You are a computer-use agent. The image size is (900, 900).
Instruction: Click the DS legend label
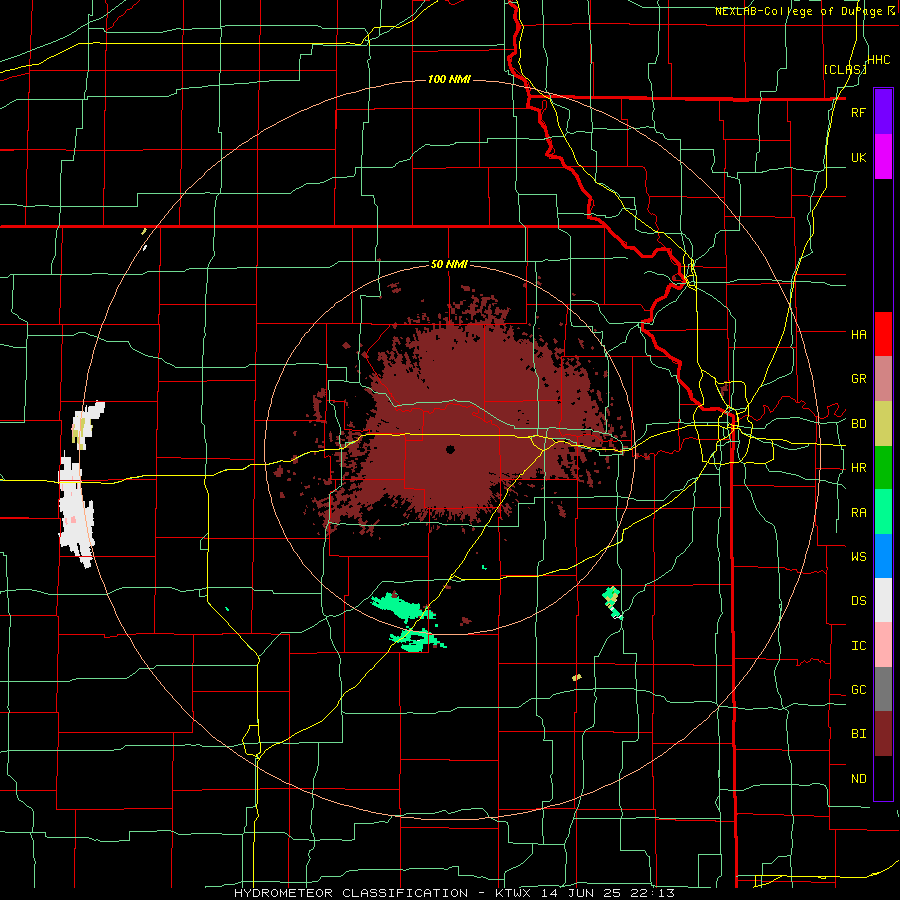pos(858,601)
